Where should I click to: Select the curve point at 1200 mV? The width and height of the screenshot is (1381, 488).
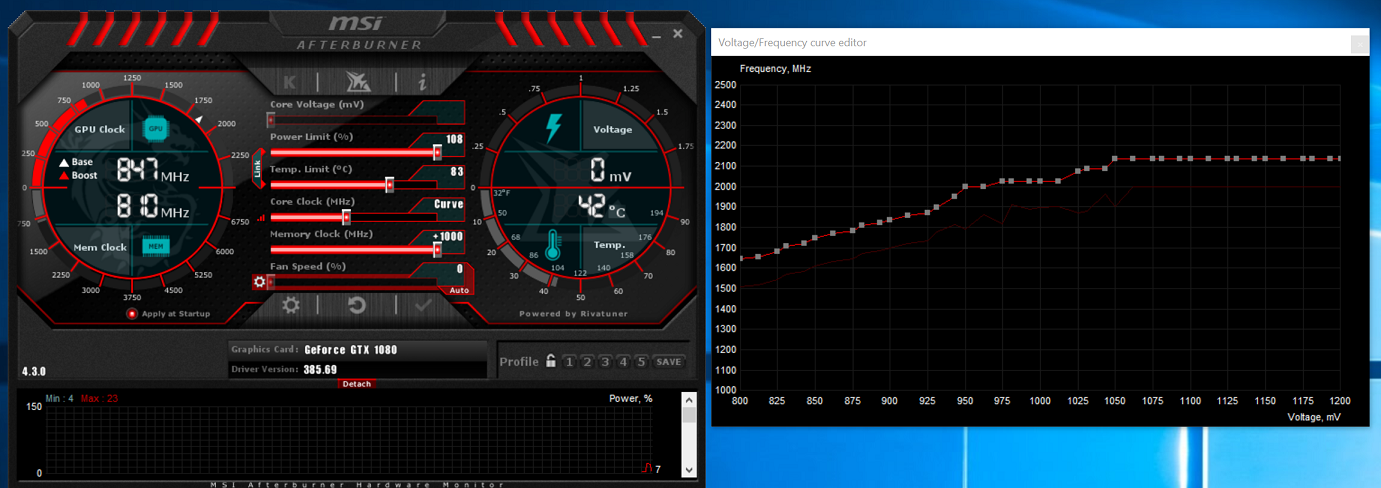[1339, 158]
